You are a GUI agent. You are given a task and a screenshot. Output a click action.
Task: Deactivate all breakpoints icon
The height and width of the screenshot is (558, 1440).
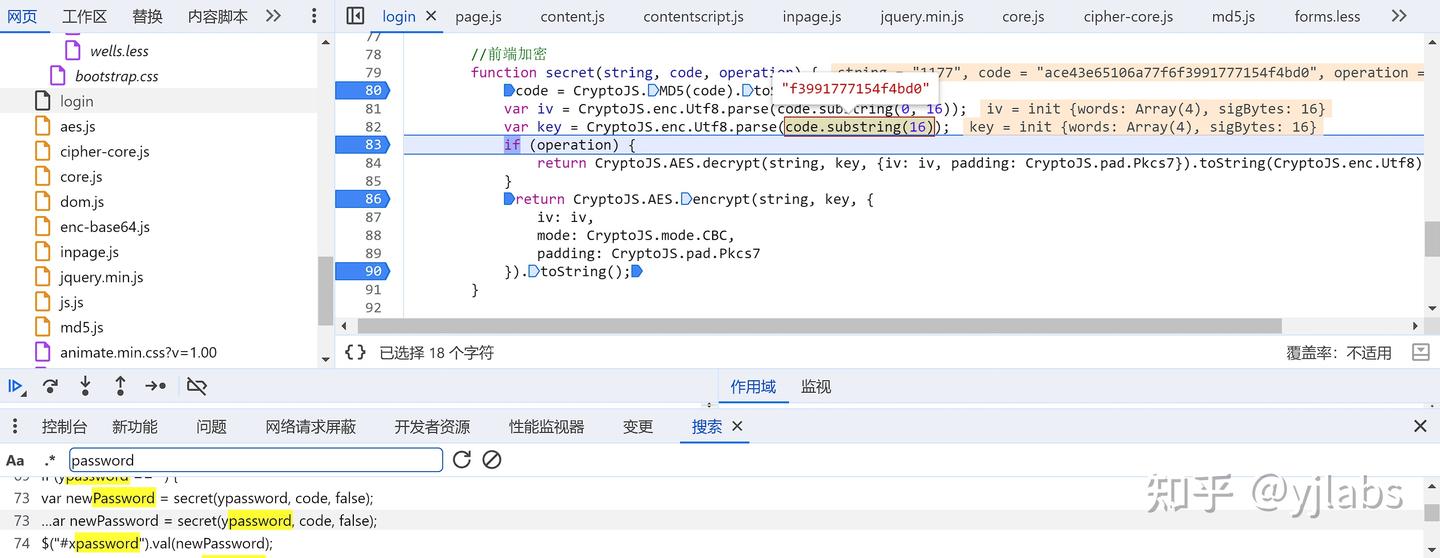[197, 386]
